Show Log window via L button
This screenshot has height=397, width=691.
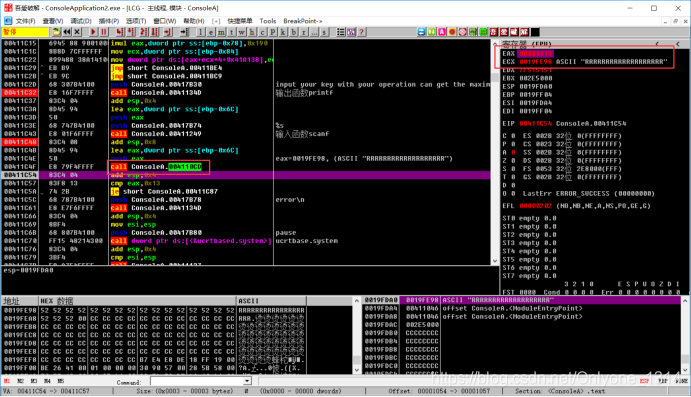click(201, 32)
